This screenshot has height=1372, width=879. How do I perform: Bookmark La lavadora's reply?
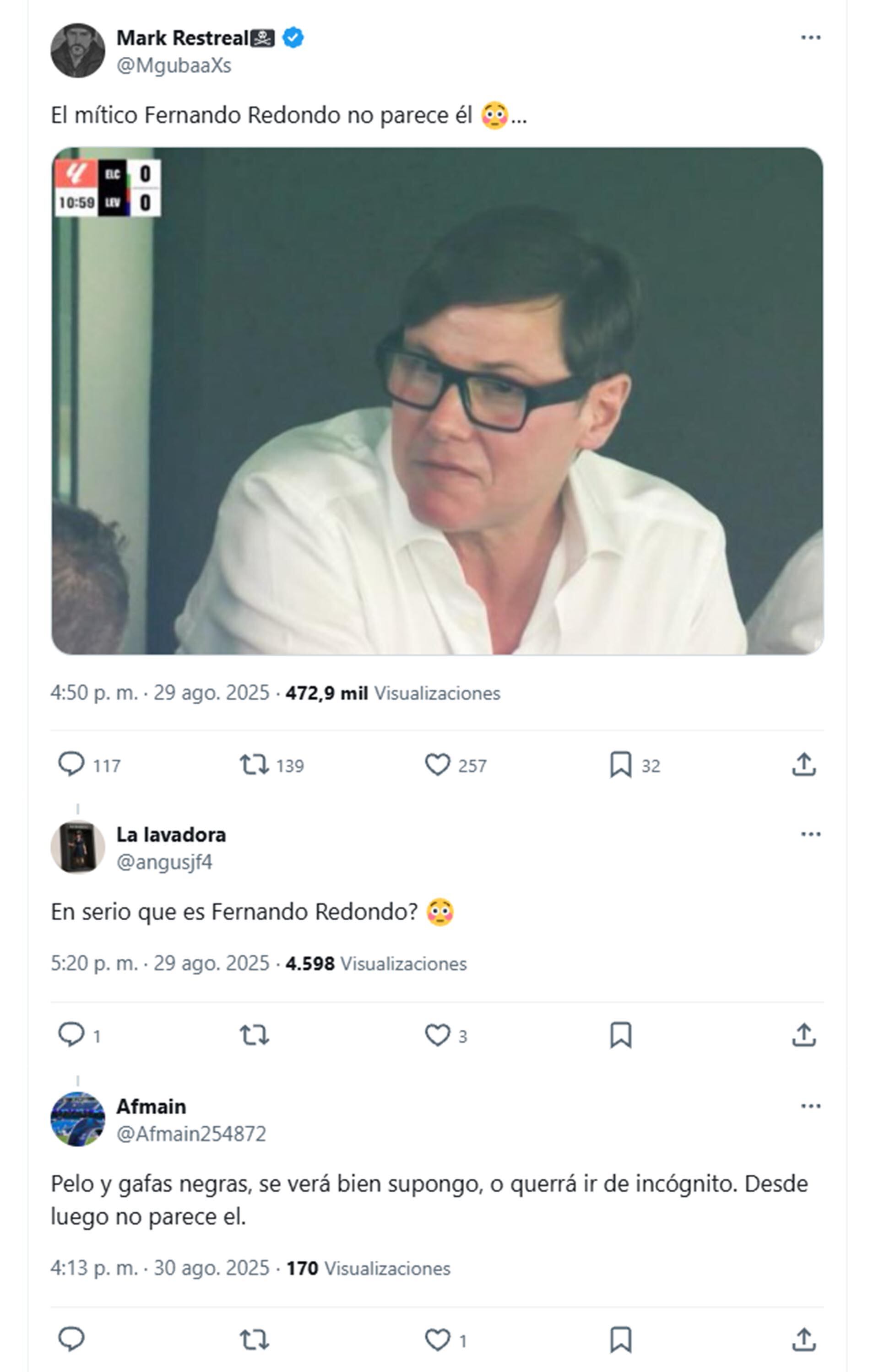click(x=620, y=1035)
